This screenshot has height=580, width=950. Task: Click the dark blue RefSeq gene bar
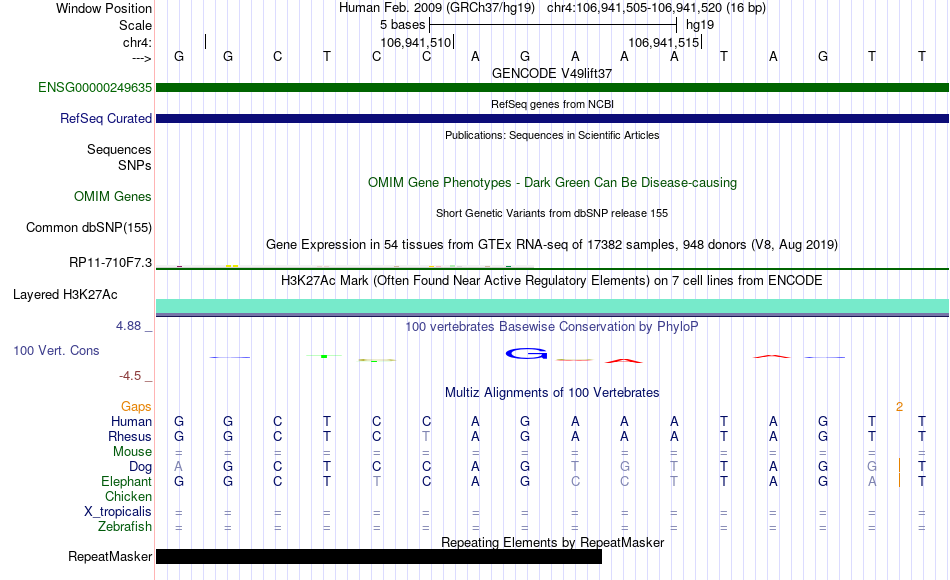pos(552,119)
